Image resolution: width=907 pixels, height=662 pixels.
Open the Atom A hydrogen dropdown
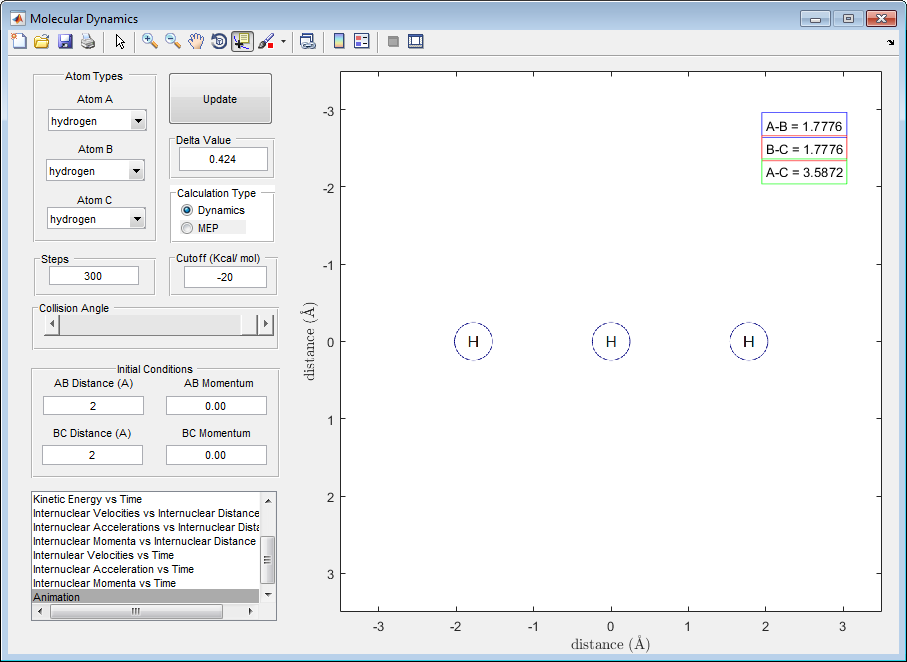point(138,121)
